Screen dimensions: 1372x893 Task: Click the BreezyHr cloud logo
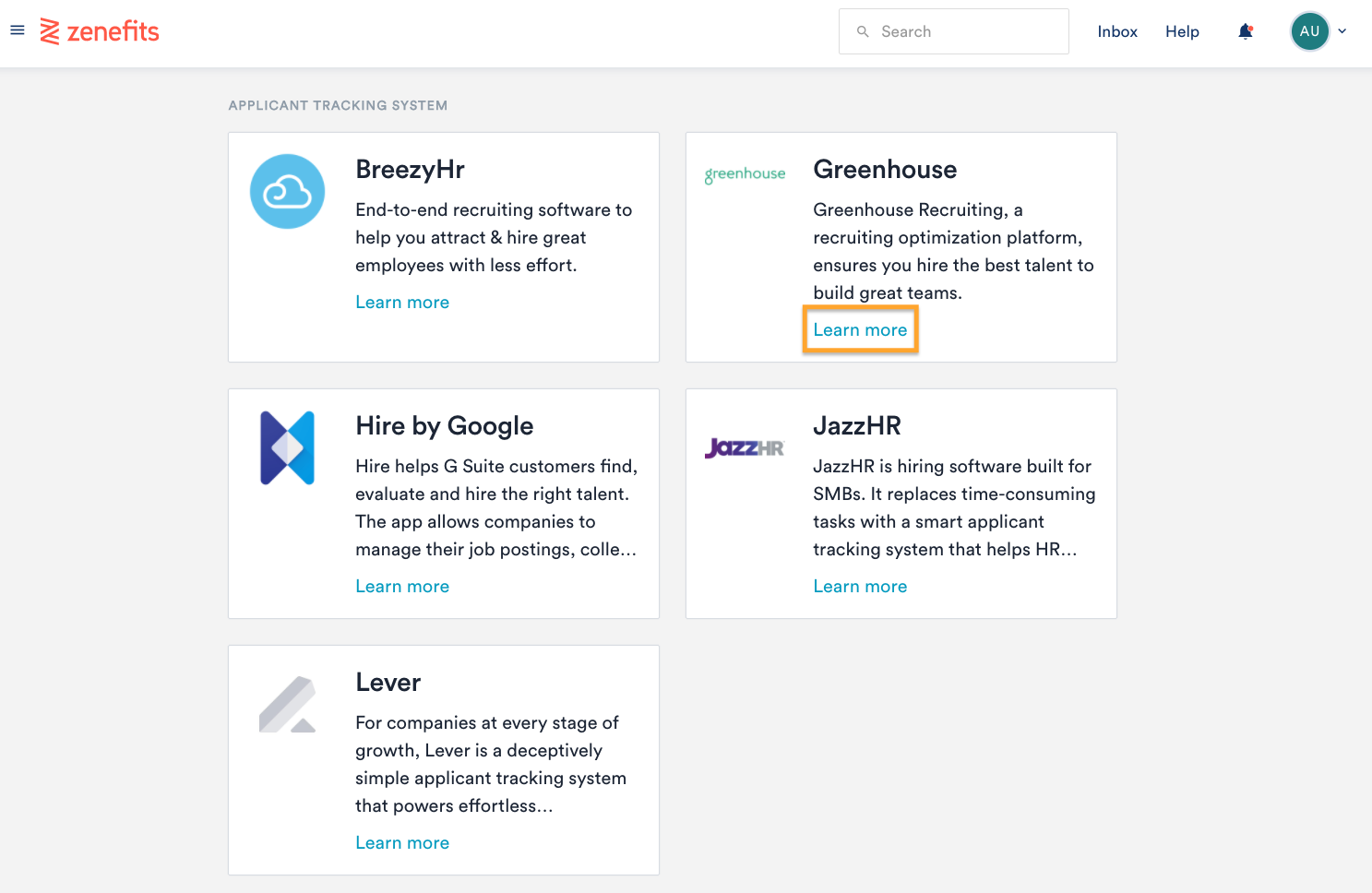tap(287, 191)
